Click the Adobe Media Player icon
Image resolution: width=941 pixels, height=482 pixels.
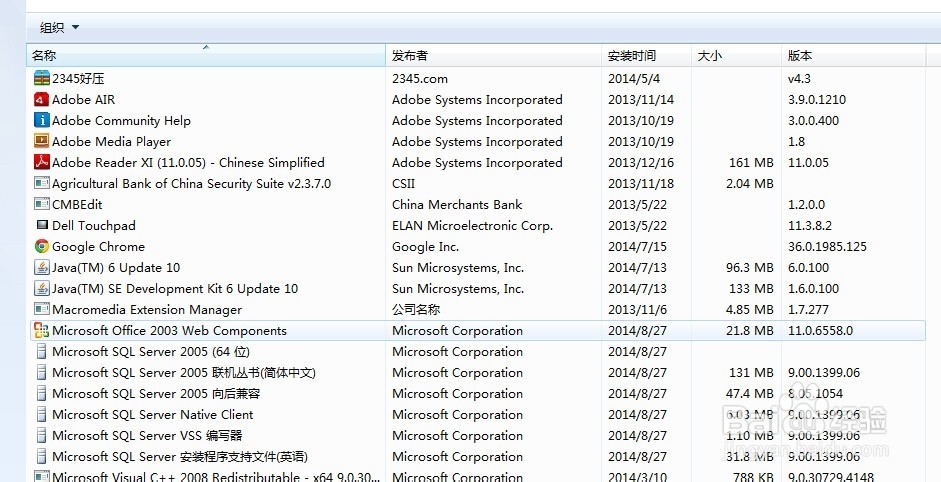42,142
